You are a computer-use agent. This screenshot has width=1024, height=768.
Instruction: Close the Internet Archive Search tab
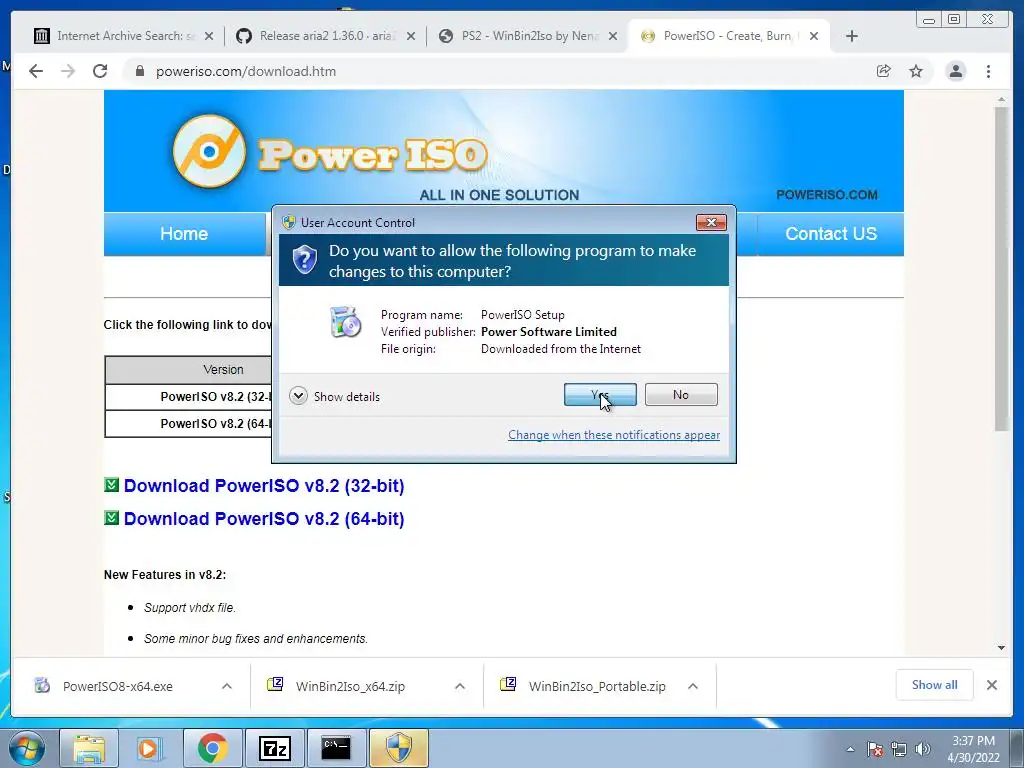[x=209, y=37]
